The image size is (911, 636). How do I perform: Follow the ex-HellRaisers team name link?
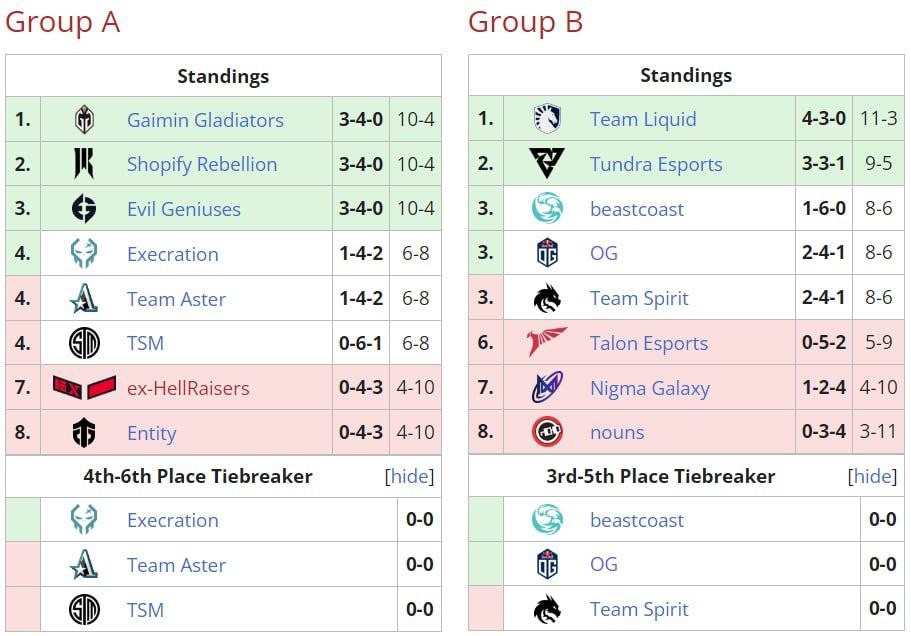(188, 388)
